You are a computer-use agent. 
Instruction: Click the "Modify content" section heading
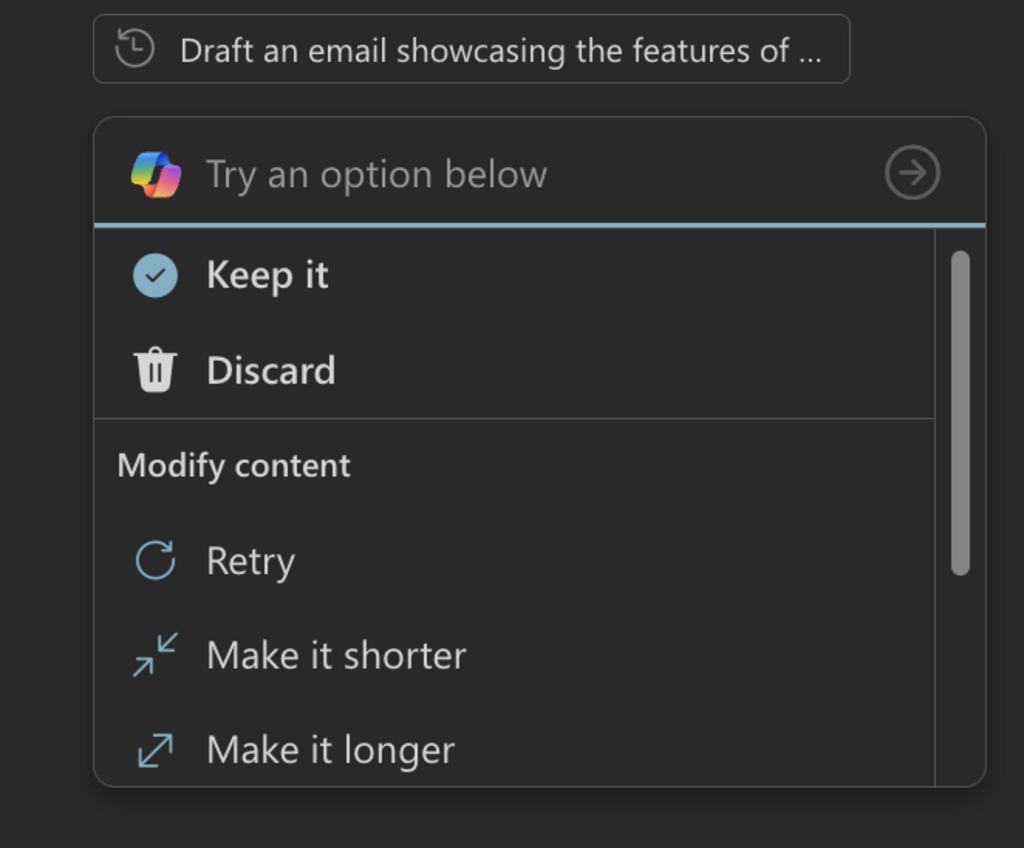tap(234, 466)
